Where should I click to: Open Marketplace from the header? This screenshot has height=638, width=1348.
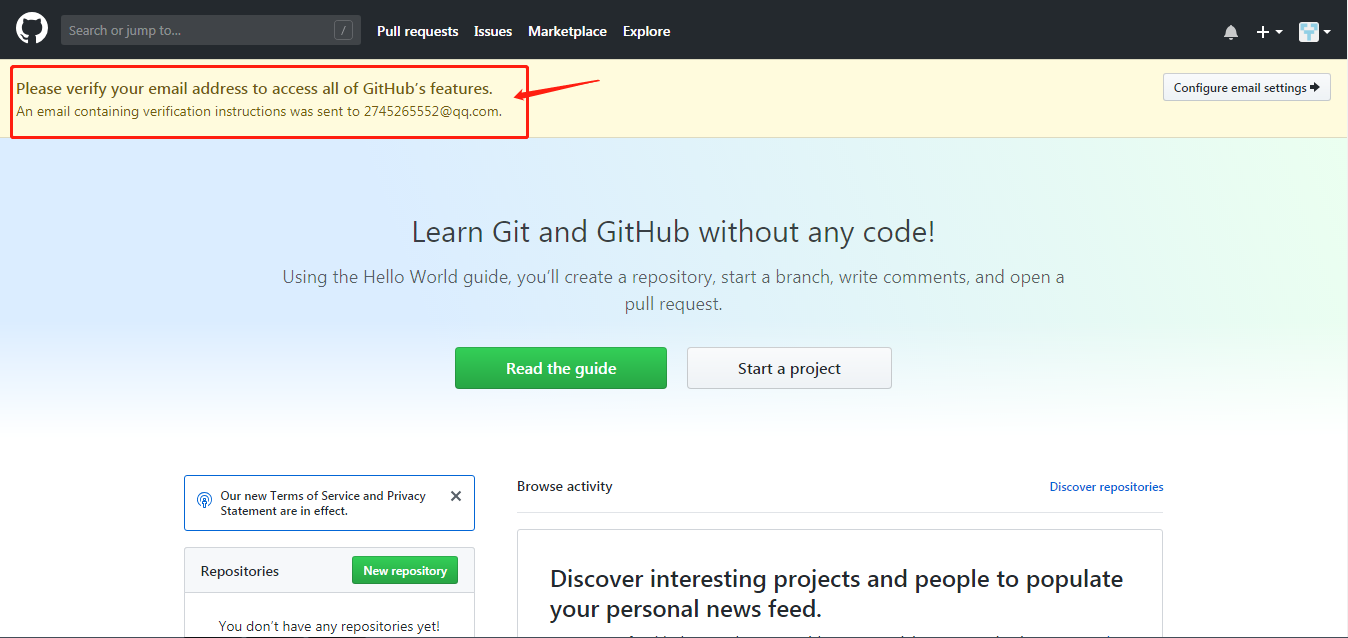point(567,31)
